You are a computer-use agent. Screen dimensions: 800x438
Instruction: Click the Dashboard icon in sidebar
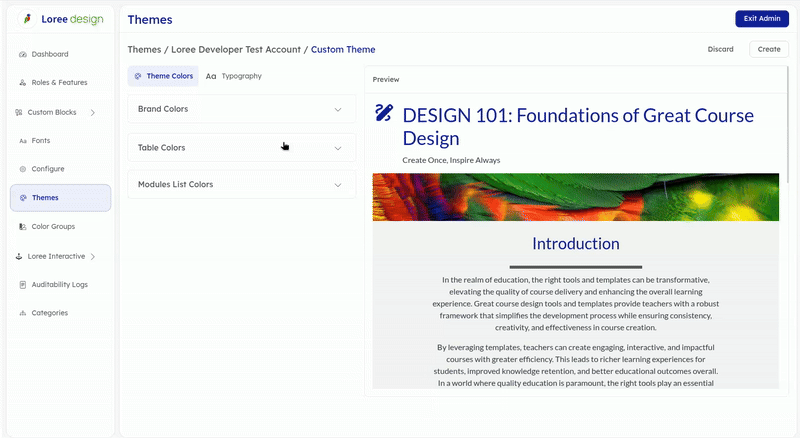(x=23, y=54)
